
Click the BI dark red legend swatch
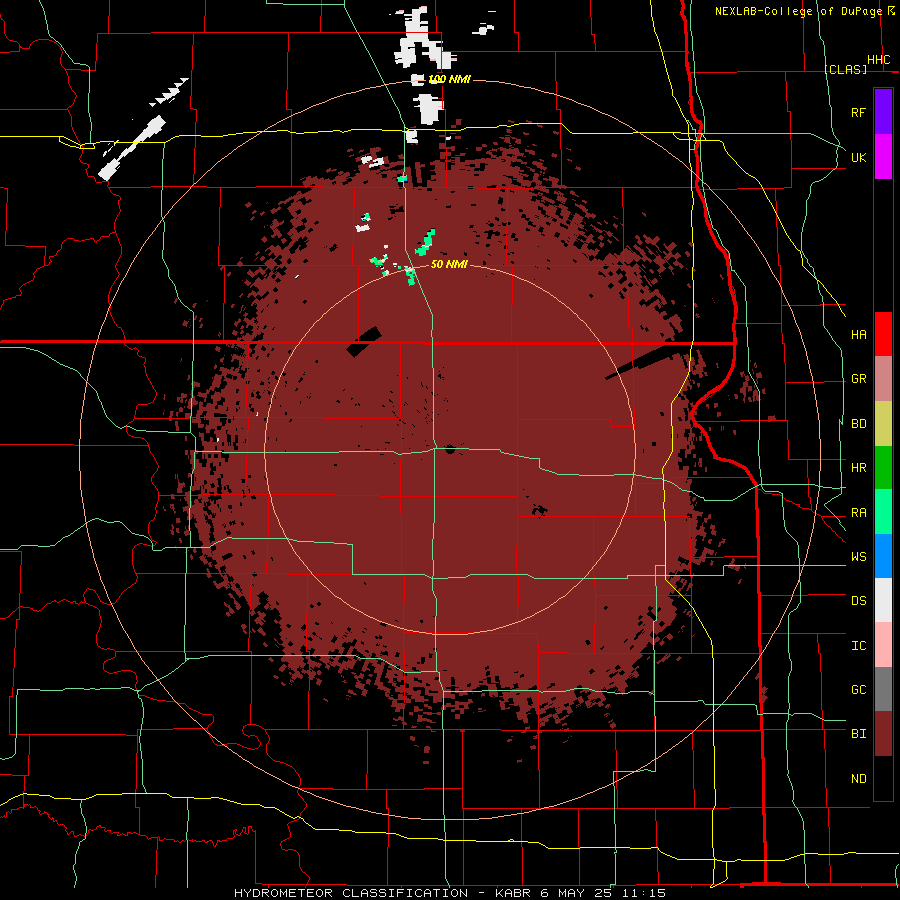pos(883,734)
